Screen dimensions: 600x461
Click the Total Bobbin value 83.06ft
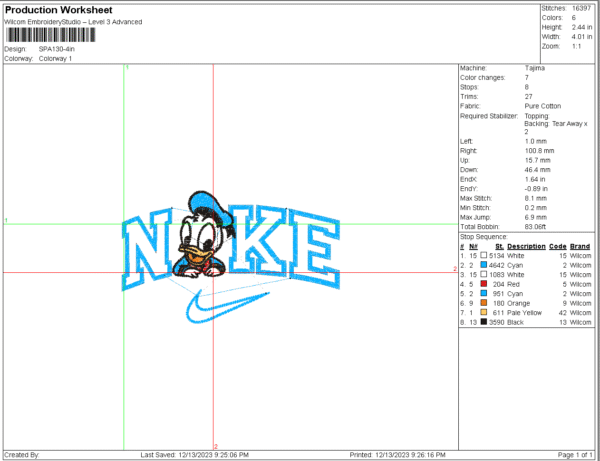[x=535, y=227]
